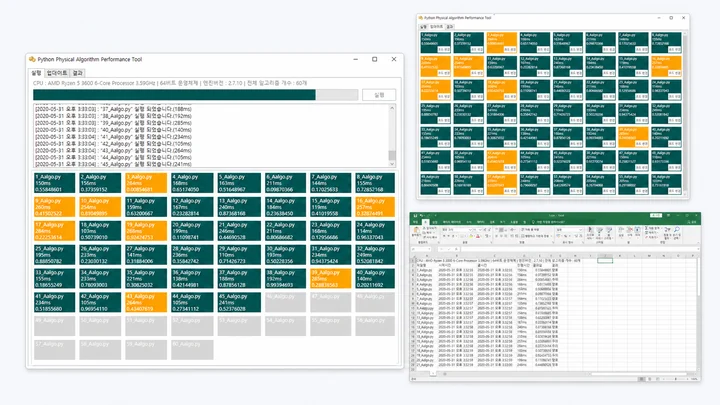
Task: Click the Sort & Filter funnel icon
Action: 668,230
